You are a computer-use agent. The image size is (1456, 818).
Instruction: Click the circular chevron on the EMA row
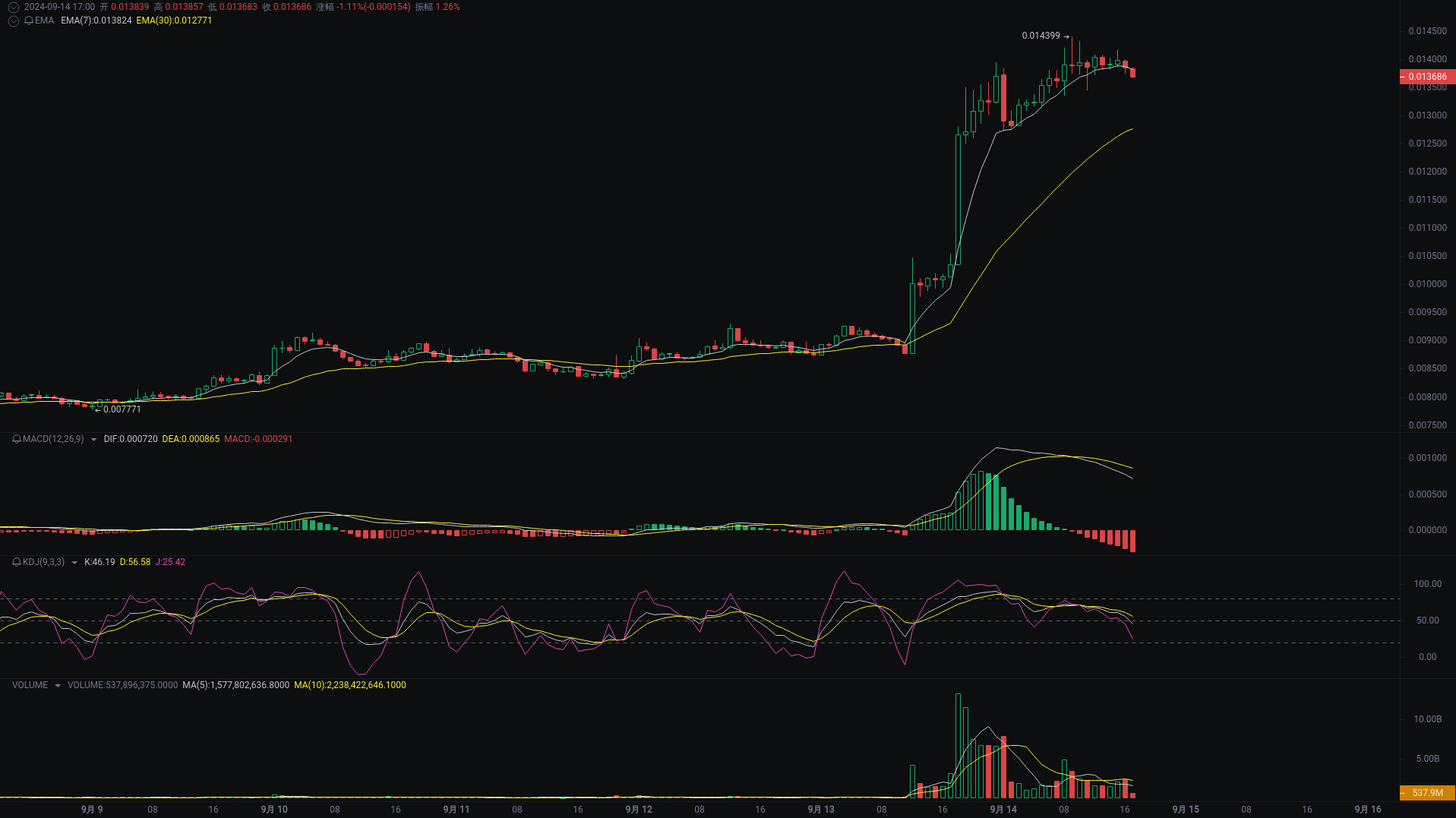[12, 21]
